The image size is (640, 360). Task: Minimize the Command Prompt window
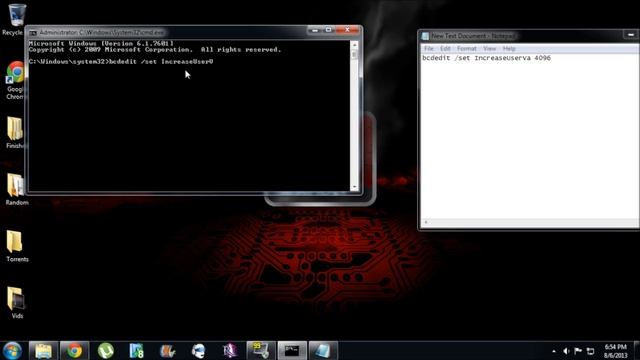coord(315,30)
